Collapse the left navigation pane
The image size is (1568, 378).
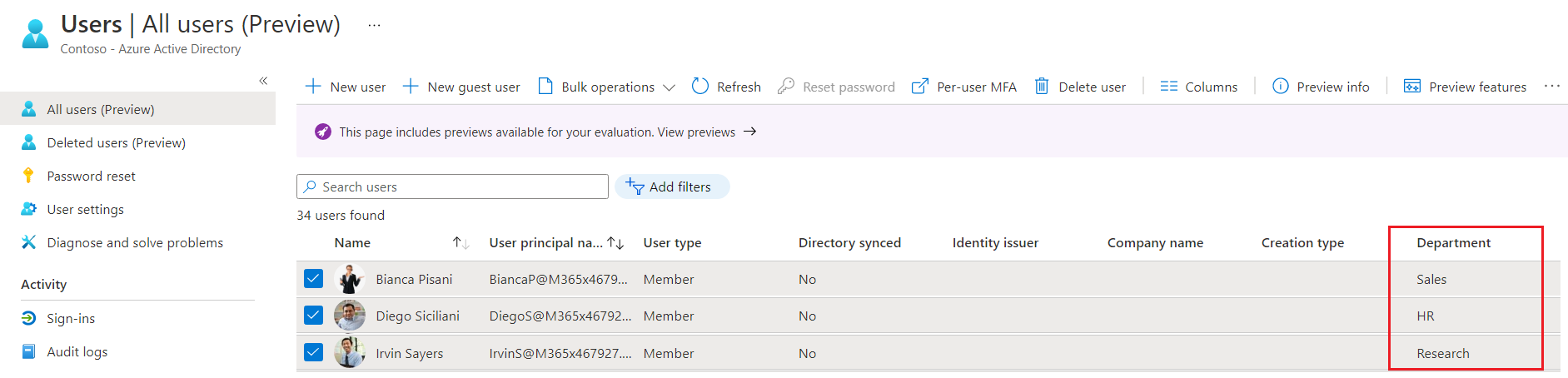263,81
